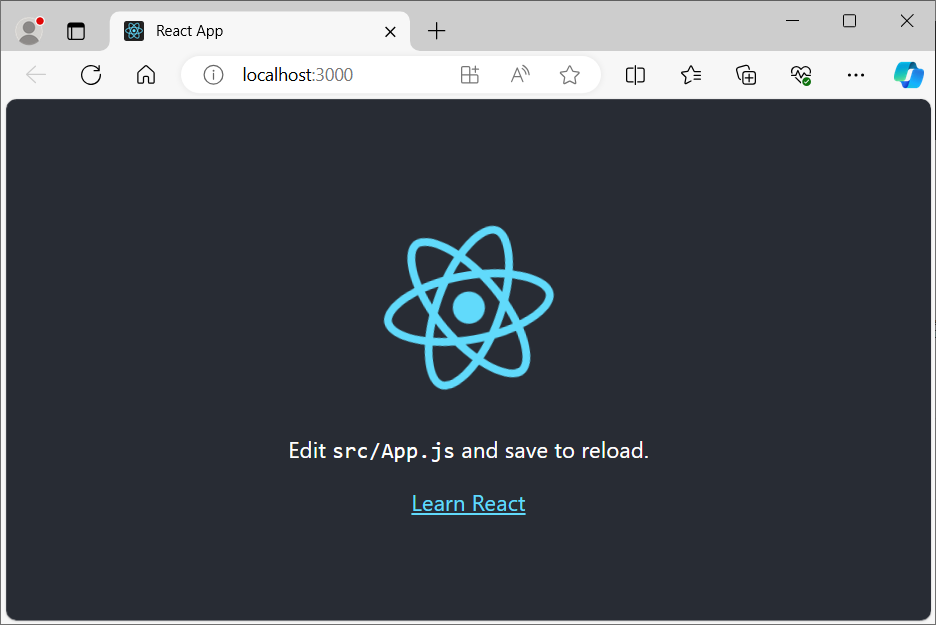Start Read aloud
This screenshot has width=936, height=625.
(520, 75)
